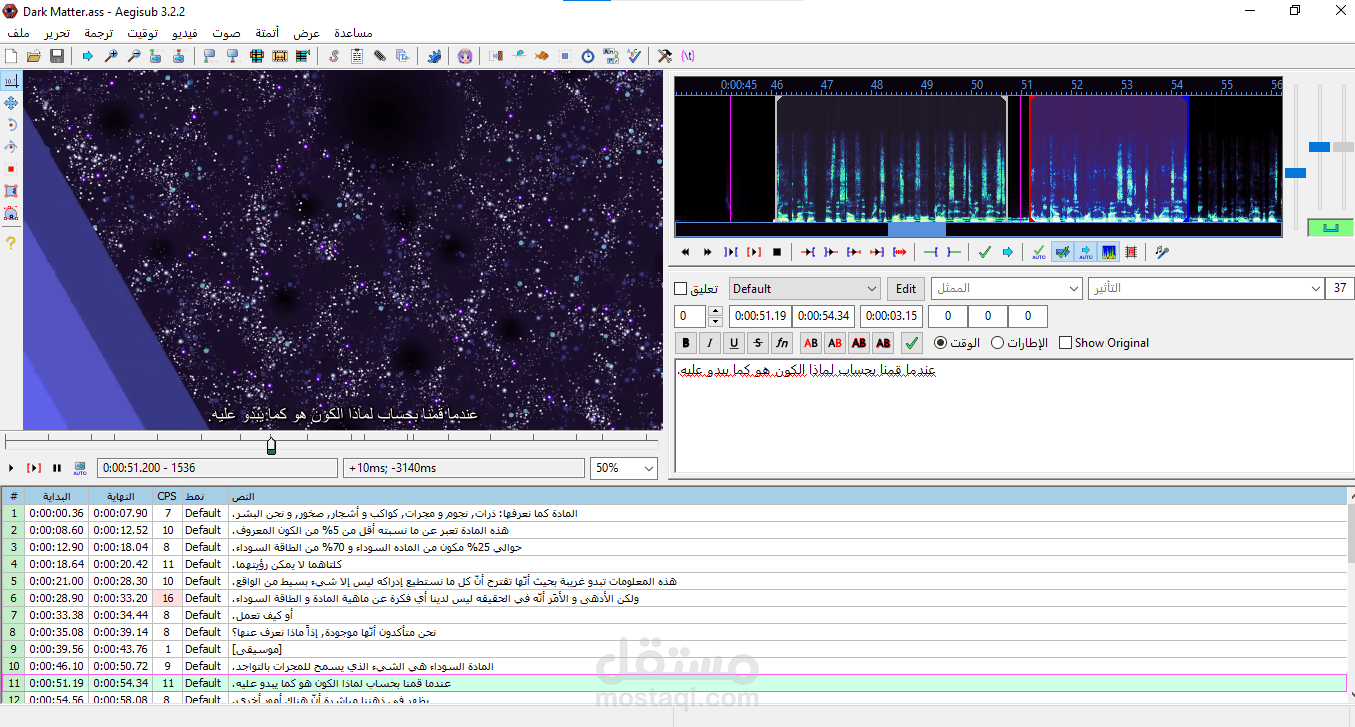Open font face chooser fn button

(782, 343)
